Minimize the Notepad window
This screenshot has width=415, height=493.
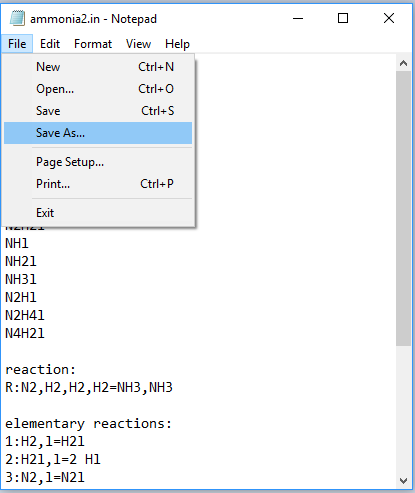[x=298, y=18]
